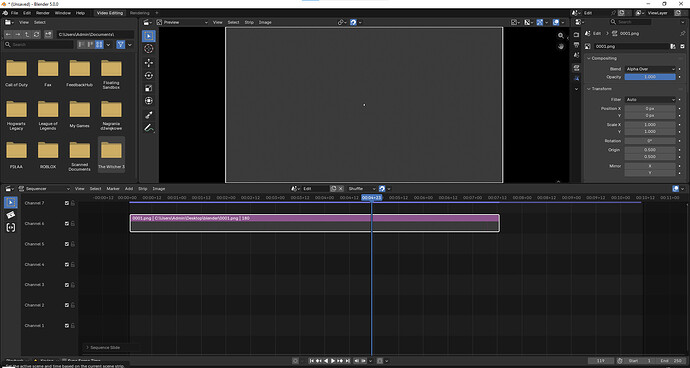Adjust the Opacity slider value
690x368 pixels.
tap(650, 77)
